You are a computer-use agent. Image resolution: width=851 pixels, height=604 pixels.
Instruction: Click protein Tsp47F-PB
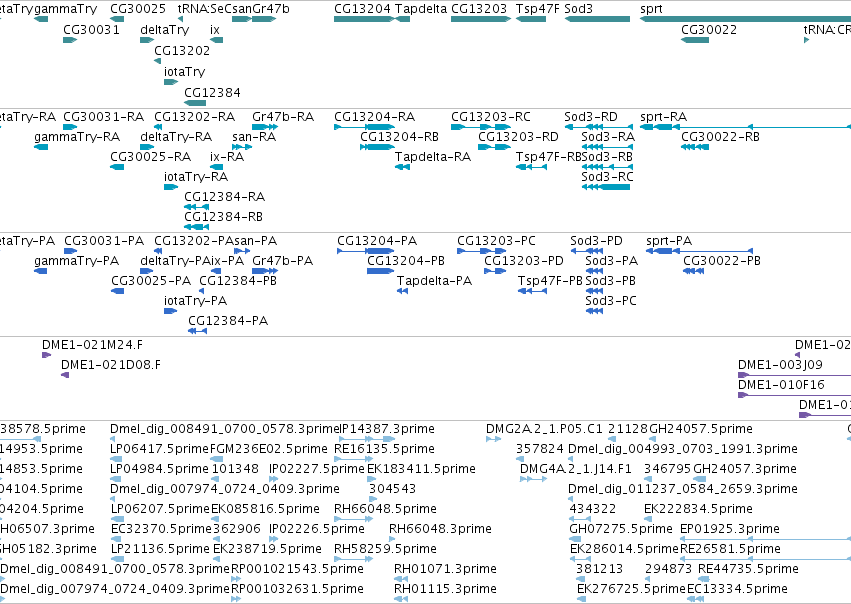tap(550, 281)
